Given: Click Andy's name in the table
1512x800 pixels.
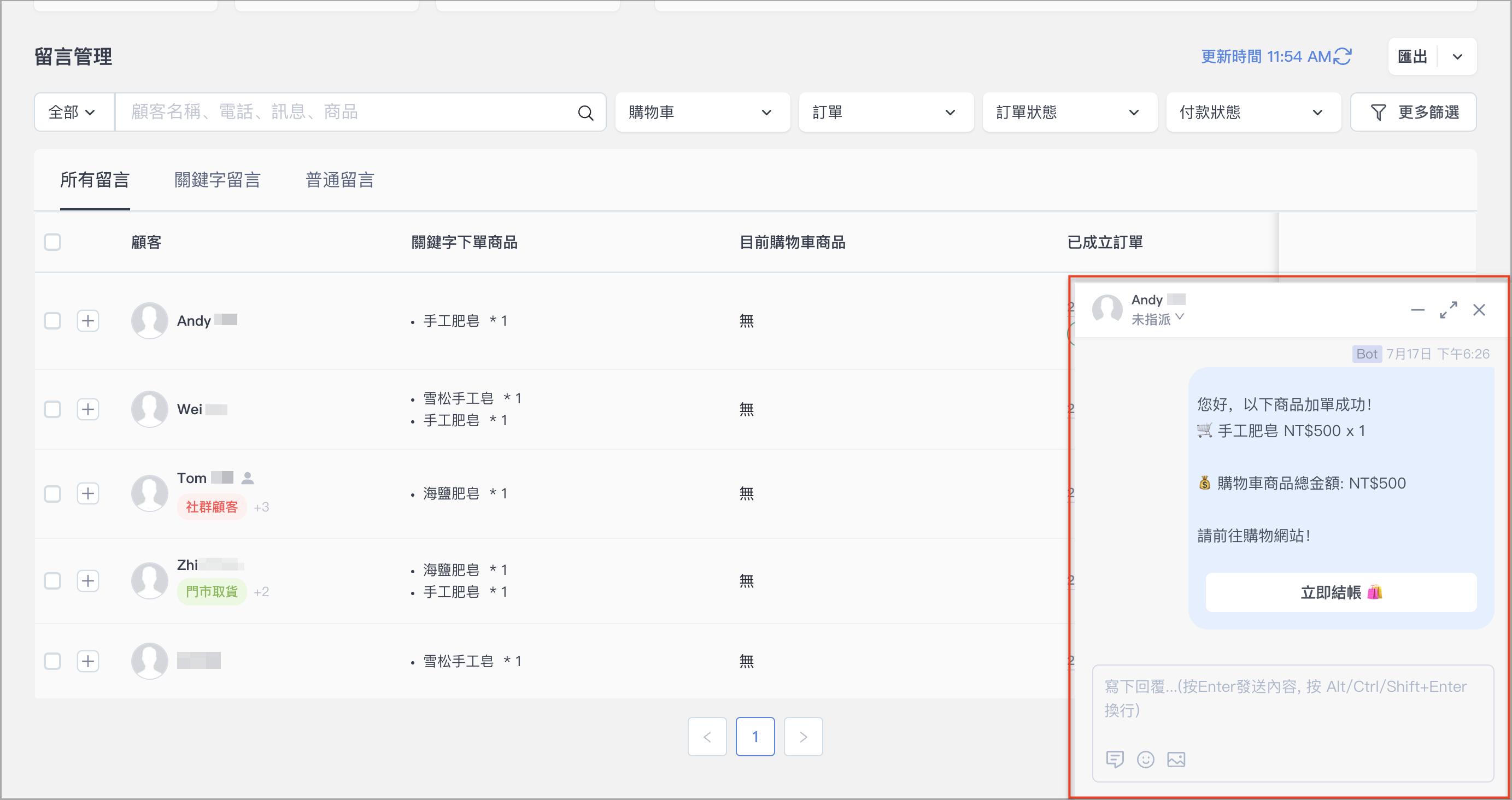Looking at the screenshot, I should pyautogui.click(x=194, y=320).
